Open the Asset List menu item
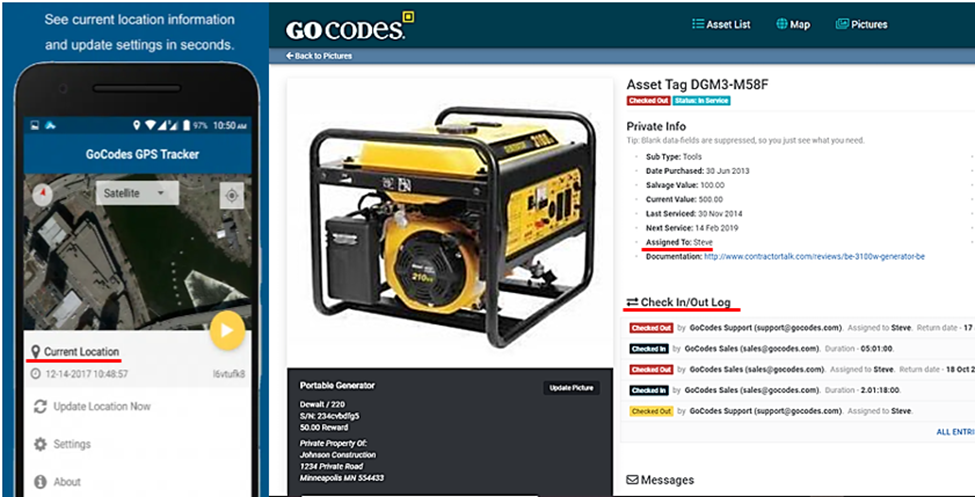 [721, 24]
